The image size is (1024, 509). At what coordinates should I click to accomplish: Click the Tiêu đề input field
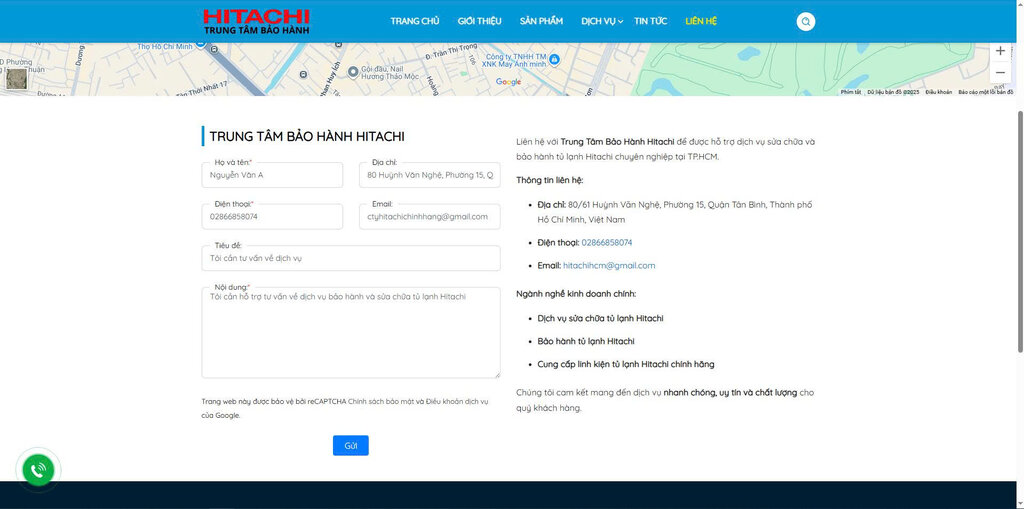350,259
